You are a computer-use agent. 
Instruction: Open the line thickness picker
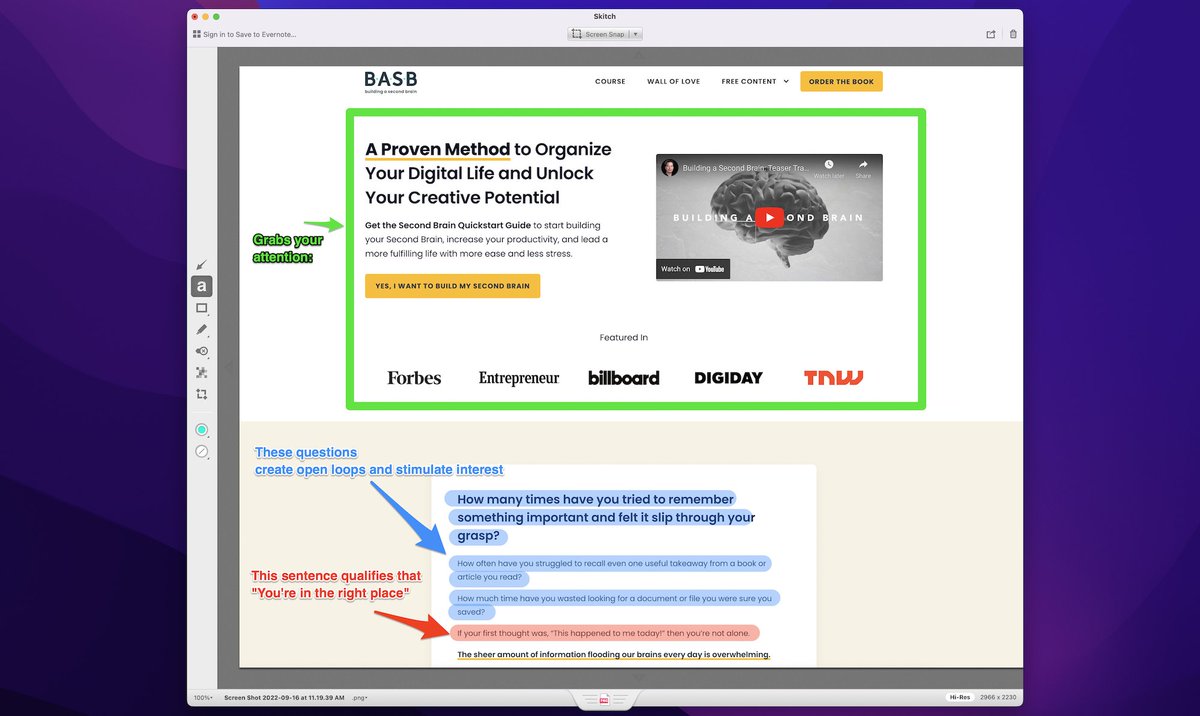tap(201, 452)
